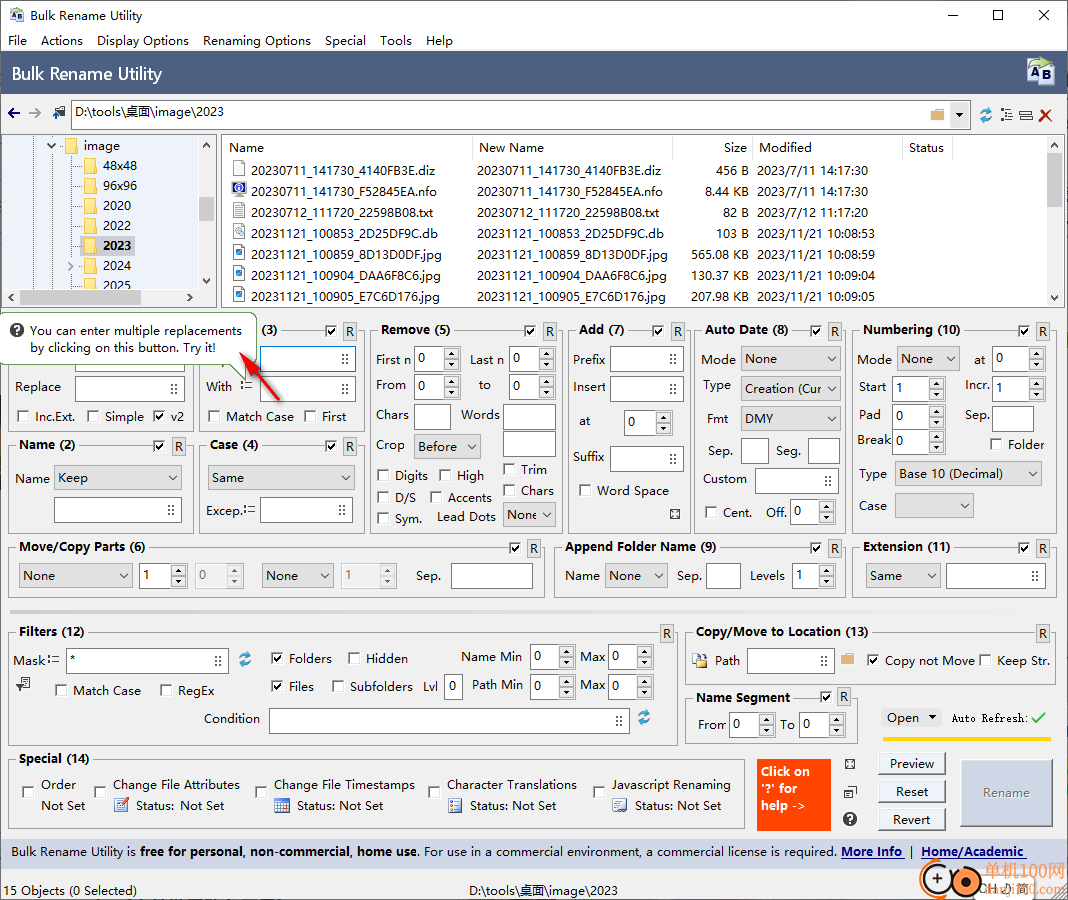Open the Character Translations icon
This screenshot has width=1068, height=900.
tap(455, 805)
